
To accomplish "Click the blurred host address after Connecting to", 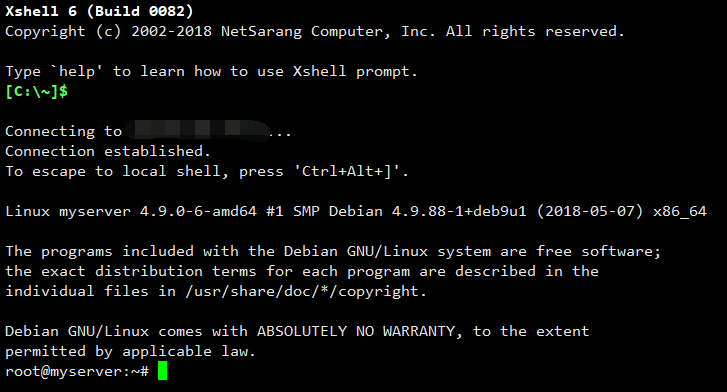I will coord(198,129).
